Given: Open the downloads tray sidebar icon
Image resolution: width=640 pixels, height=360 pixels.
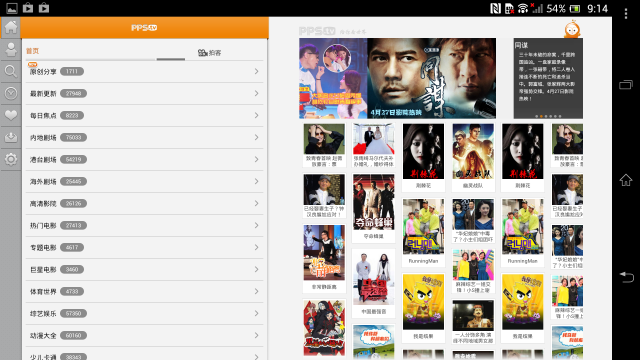Looking at the screenshot, I should (11, 138).
